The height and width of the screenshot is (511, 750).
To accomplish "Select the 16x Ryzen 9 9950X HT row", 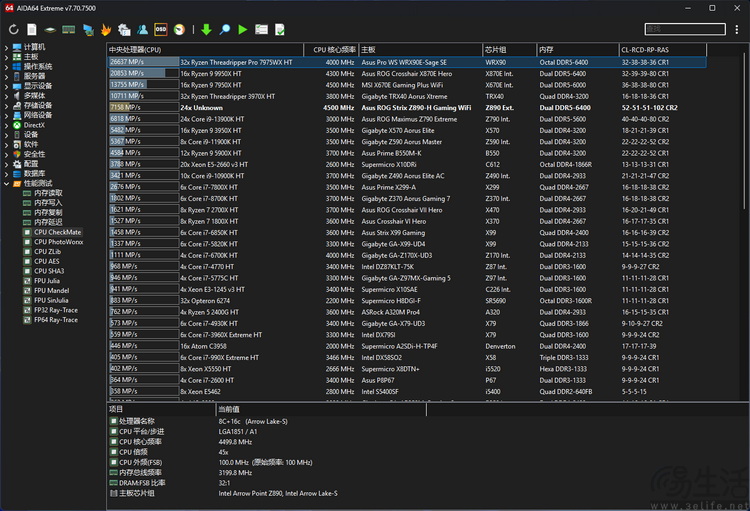I will tap(406, 74).
